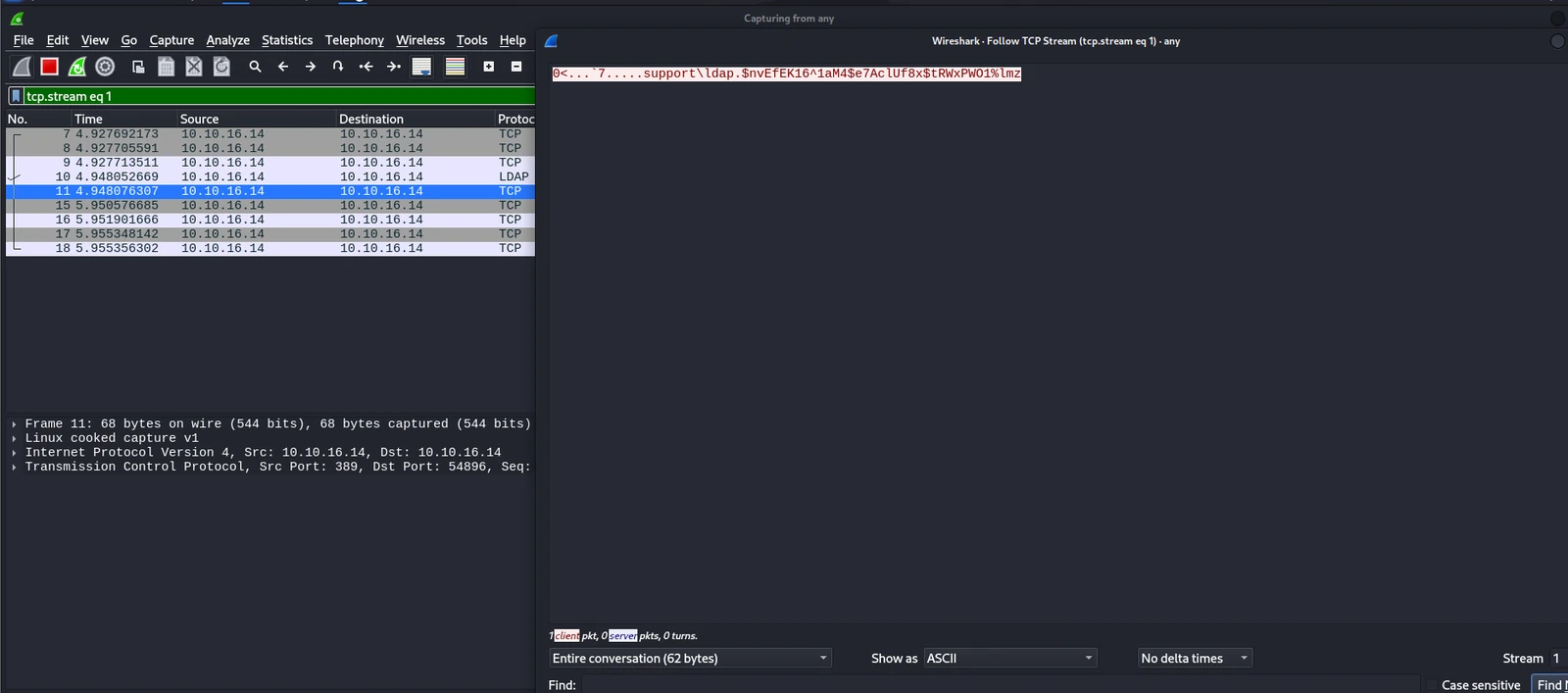1568x693 pixels.
Task: Select packet 8 at time 4.927705591
Action: pos(270,148)
